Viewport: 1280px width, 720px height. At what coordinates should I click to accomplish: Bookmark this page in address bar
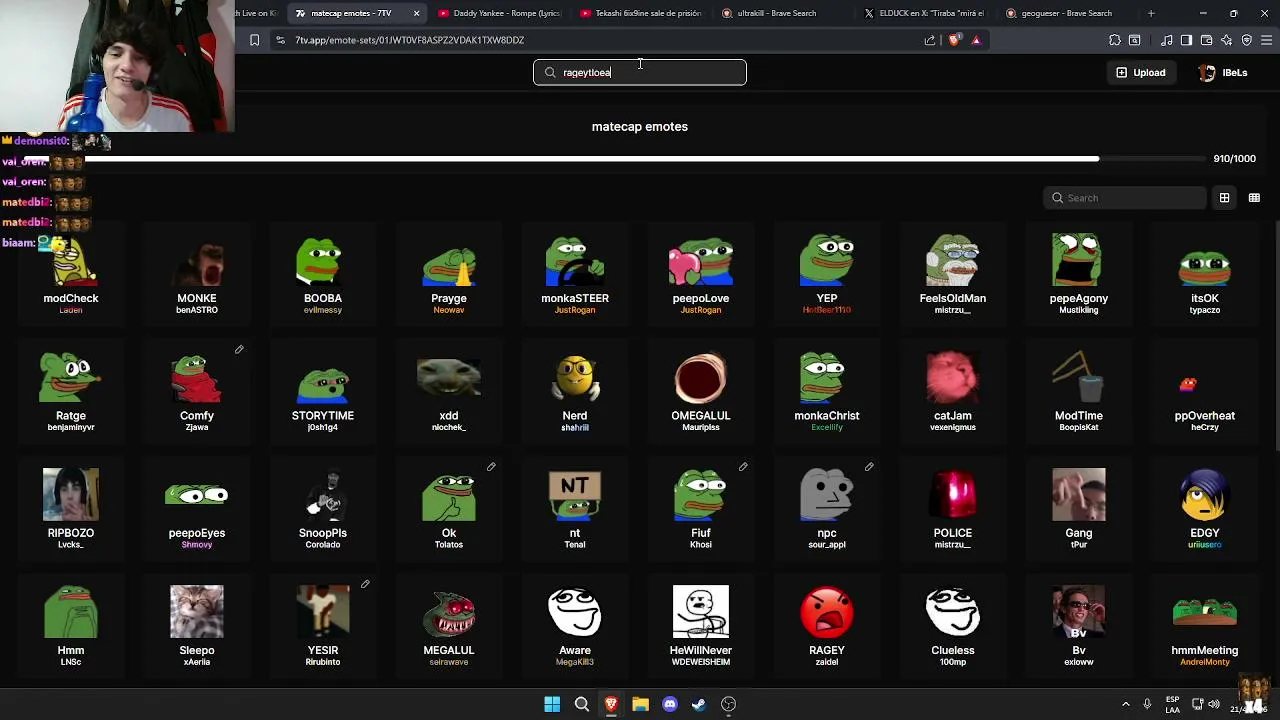[254, 40]
